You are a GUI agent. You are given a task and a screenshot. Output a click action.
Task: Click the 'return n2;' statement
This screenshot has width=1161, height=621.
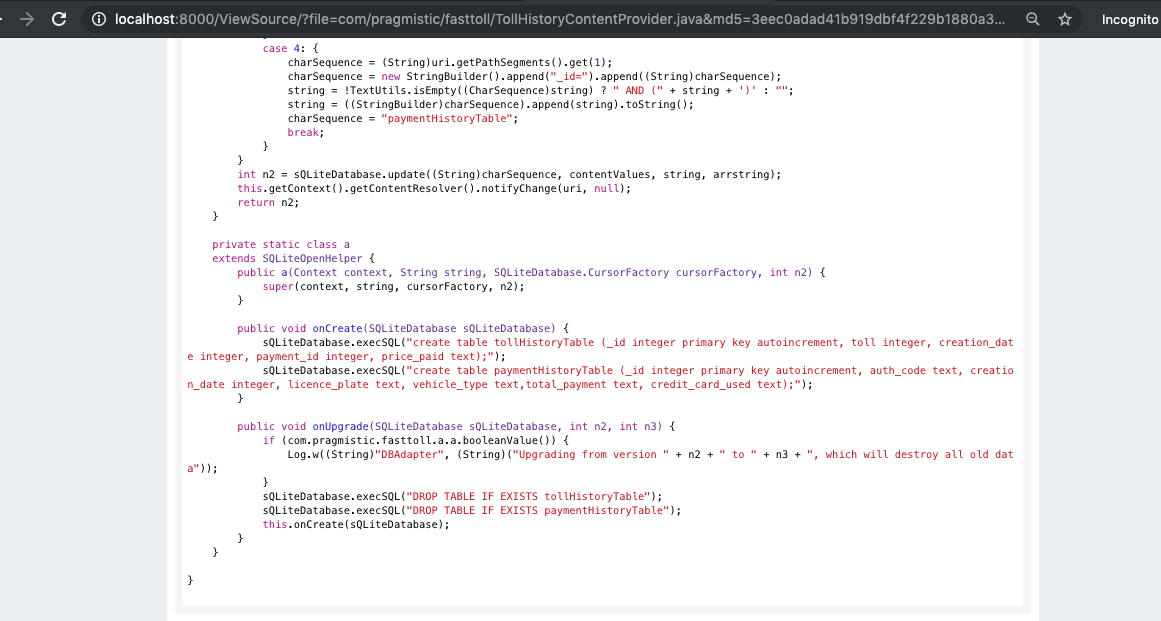coord(268,202)
